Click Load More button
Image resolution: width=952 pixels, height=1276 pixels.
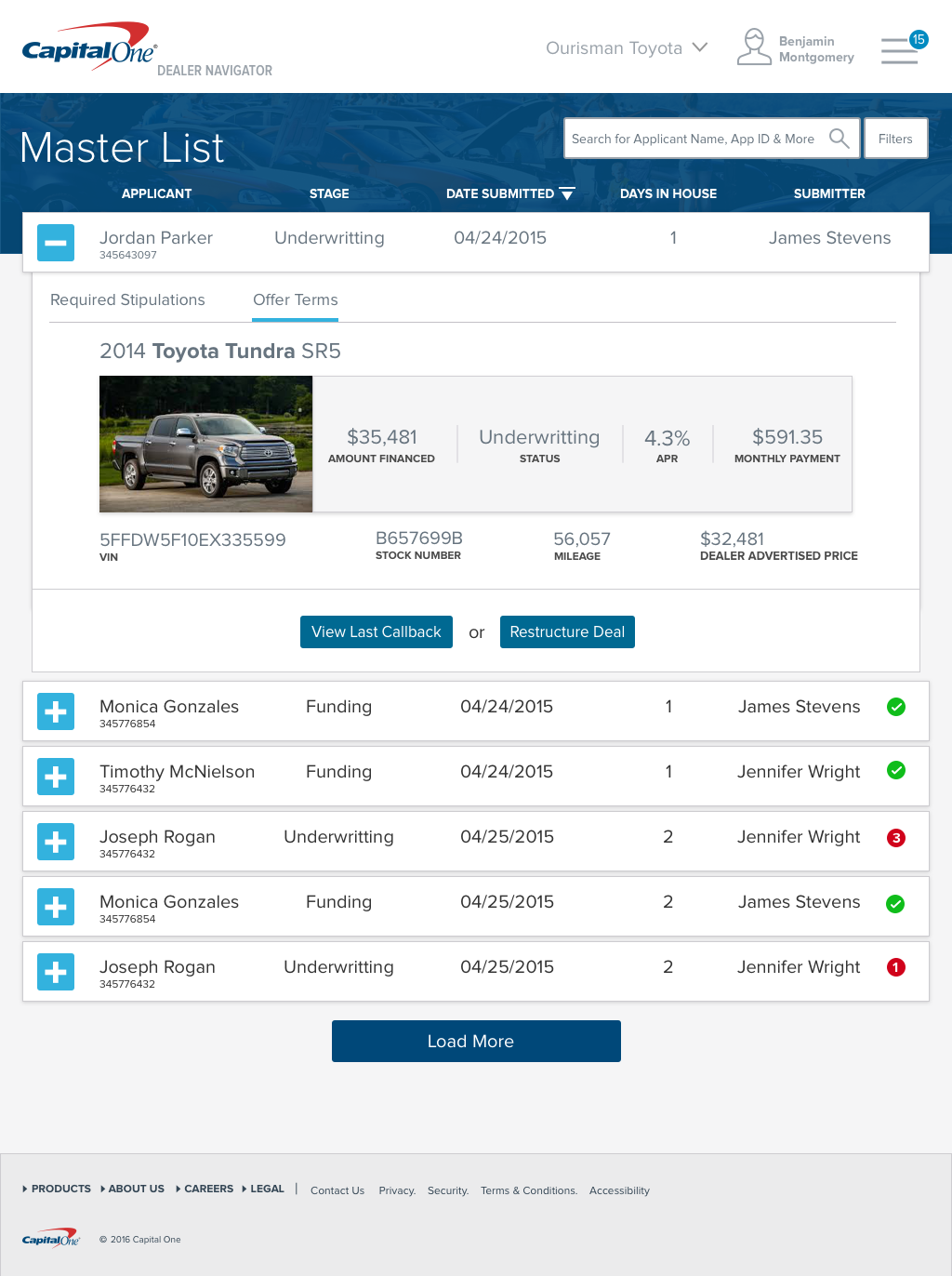pos(476,1041)
